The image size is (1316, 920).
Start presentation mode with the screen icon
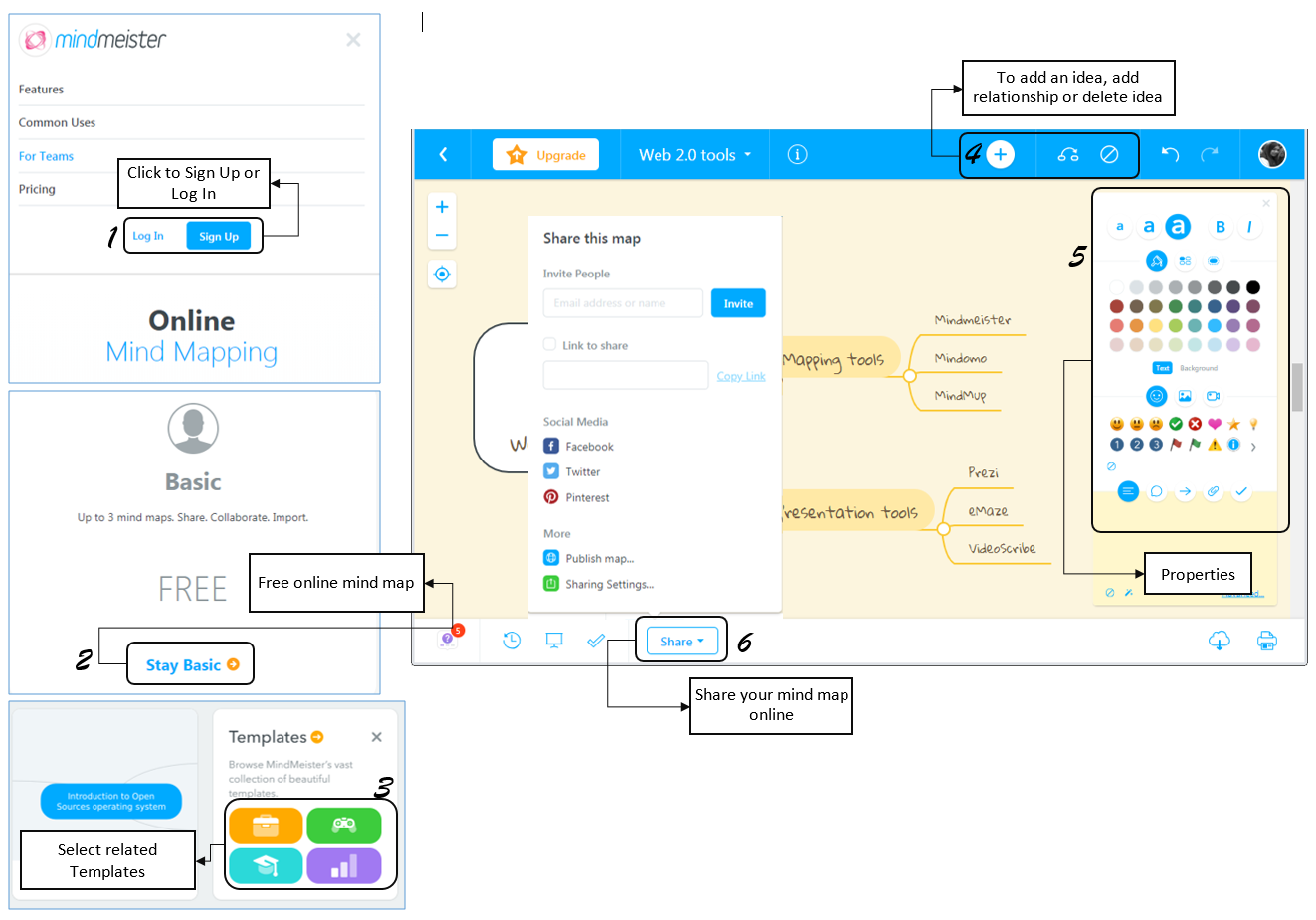(554, 641)
